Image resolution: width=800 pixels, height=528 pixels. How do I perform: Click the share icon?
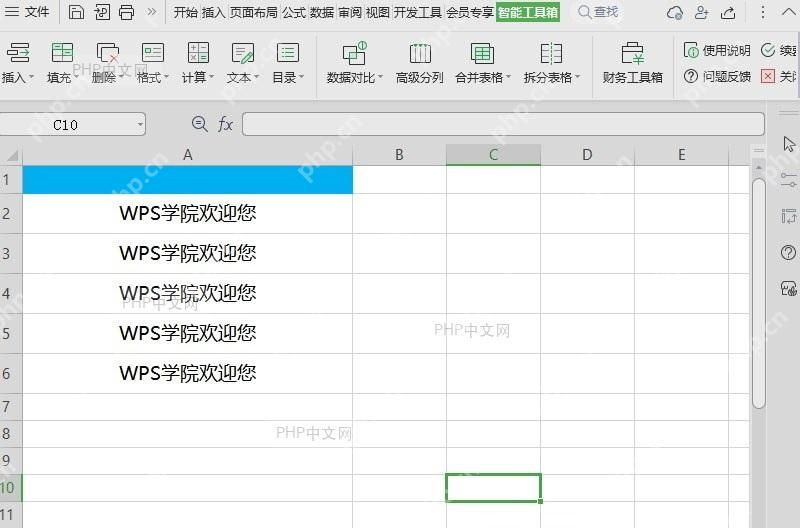pos(728,12)
